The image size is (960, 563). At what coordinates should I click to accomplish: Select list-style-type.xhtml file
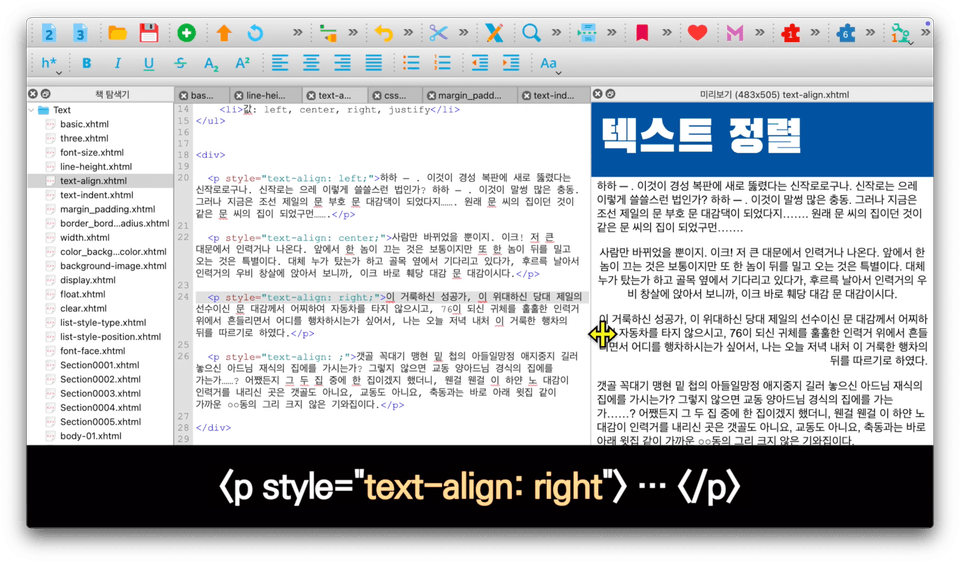[103, 323]
